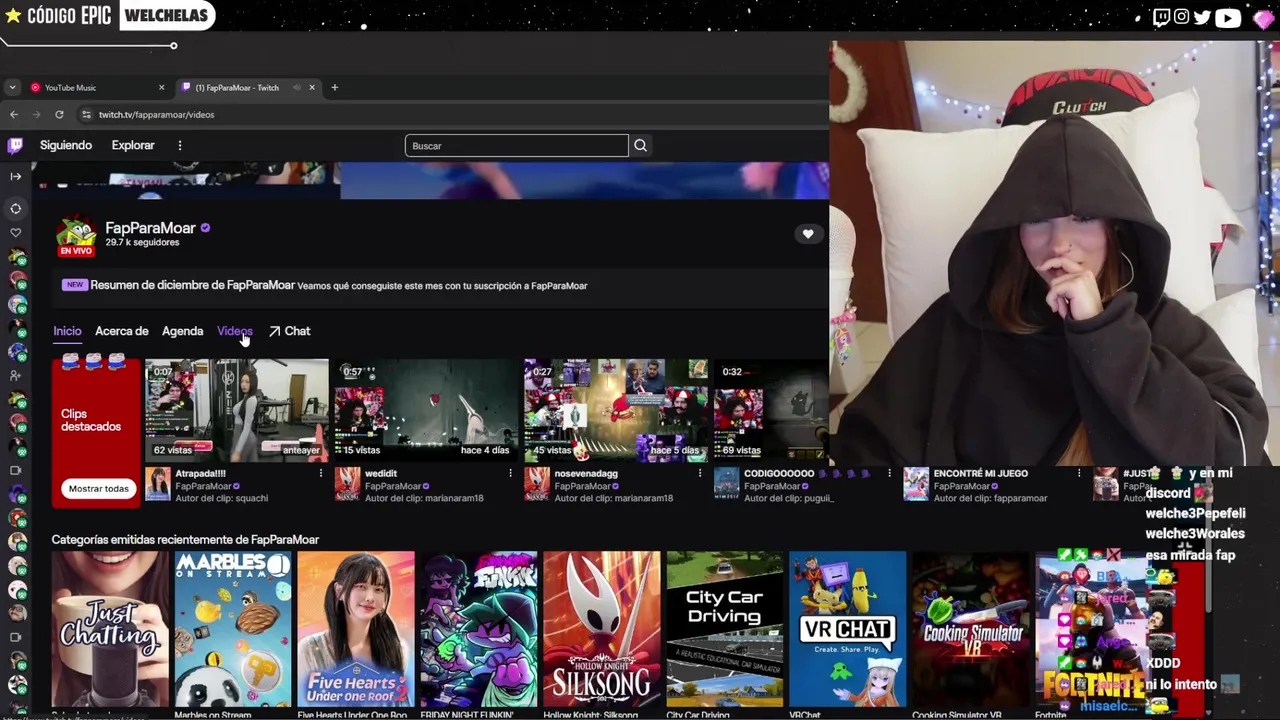Play the wedidit clip thumbnail
The height and width of the screenshot is (720, 1280).
(425, 410)
